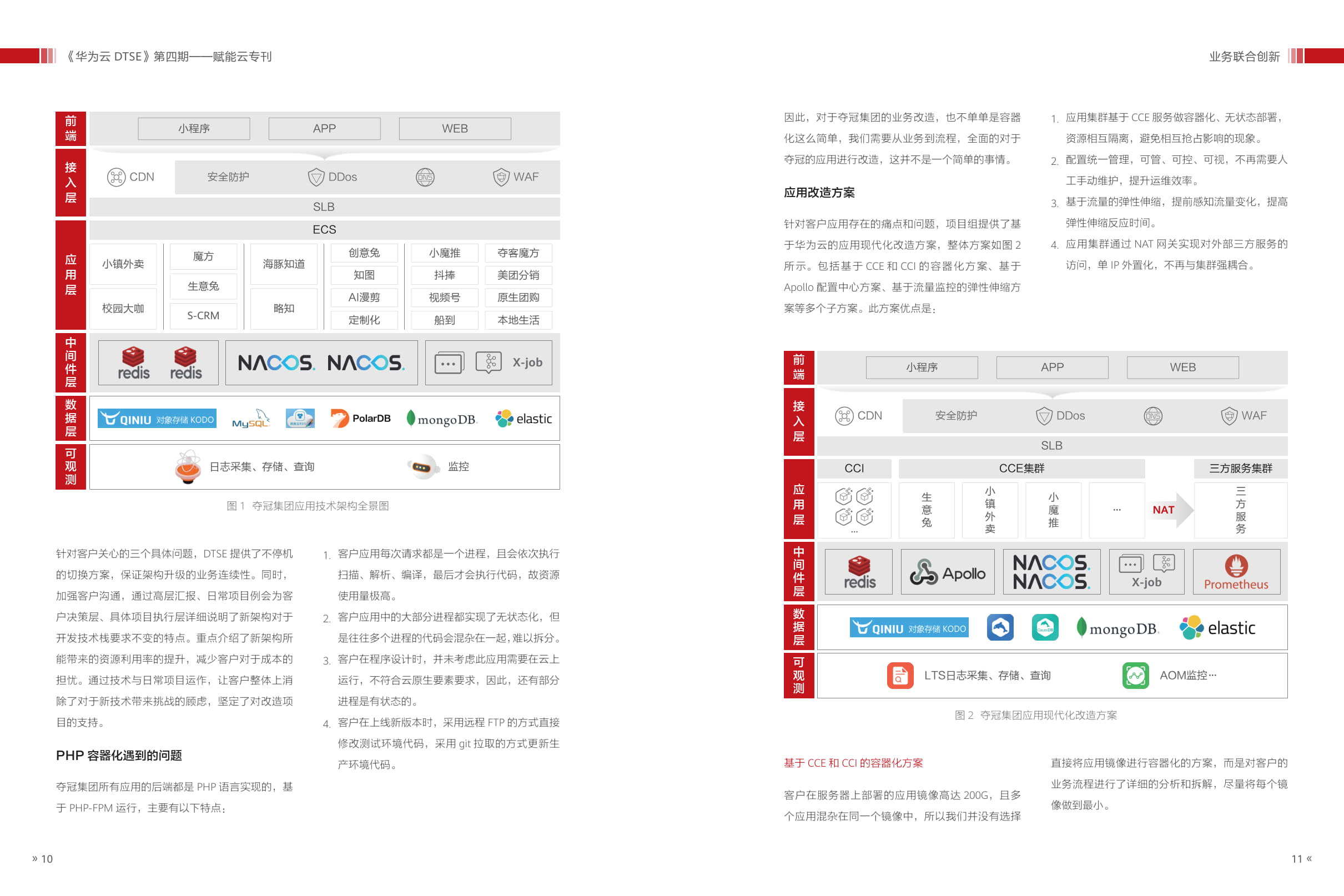Viewport: 1344px width, 896px height.
Task: Click the WEB box in Figure 2
Action: tap(1183, 368)
